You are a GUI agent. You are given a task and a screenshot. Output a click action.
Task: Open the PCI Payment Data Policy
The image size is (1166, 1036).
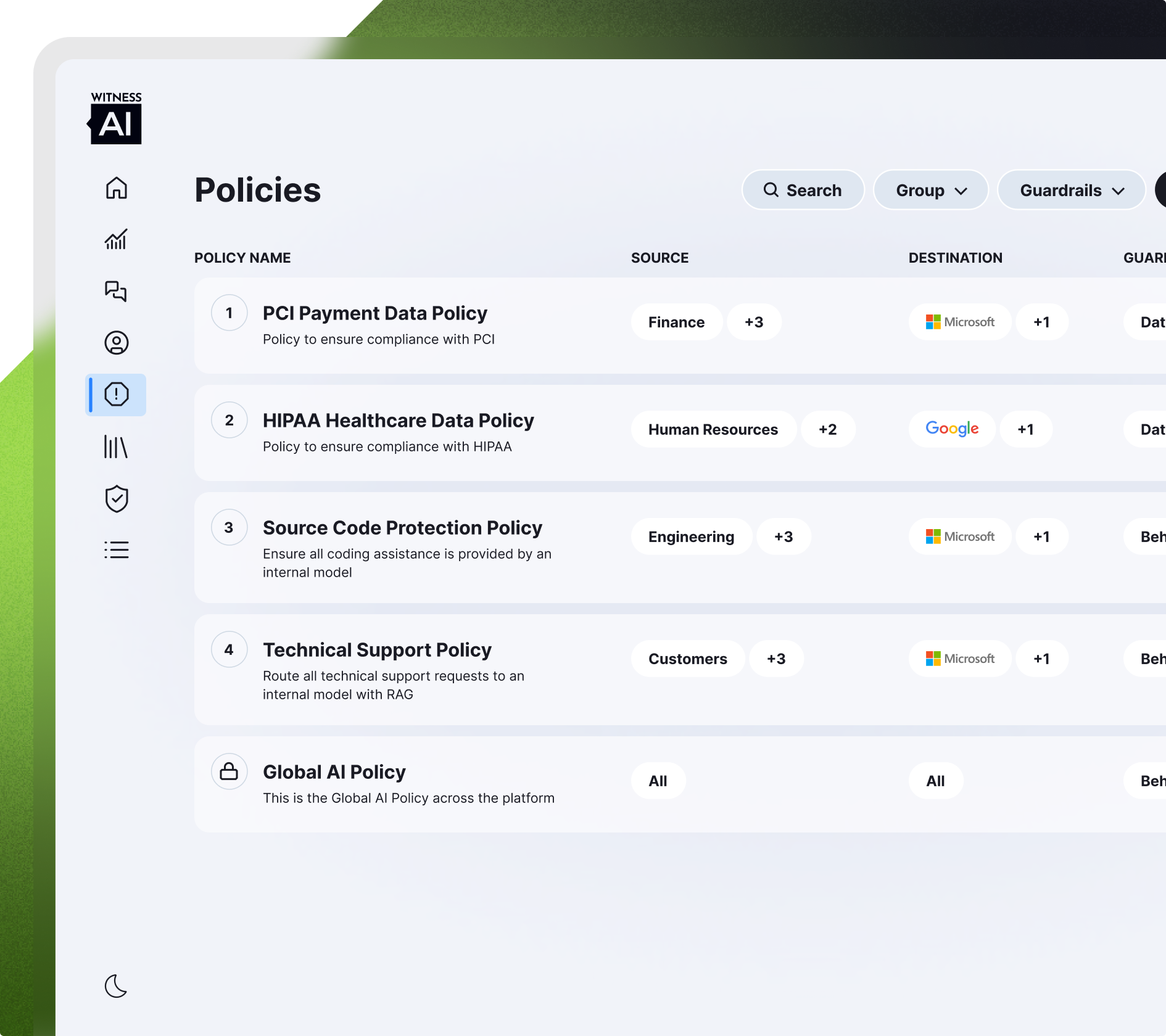click(x=374, y=313)
